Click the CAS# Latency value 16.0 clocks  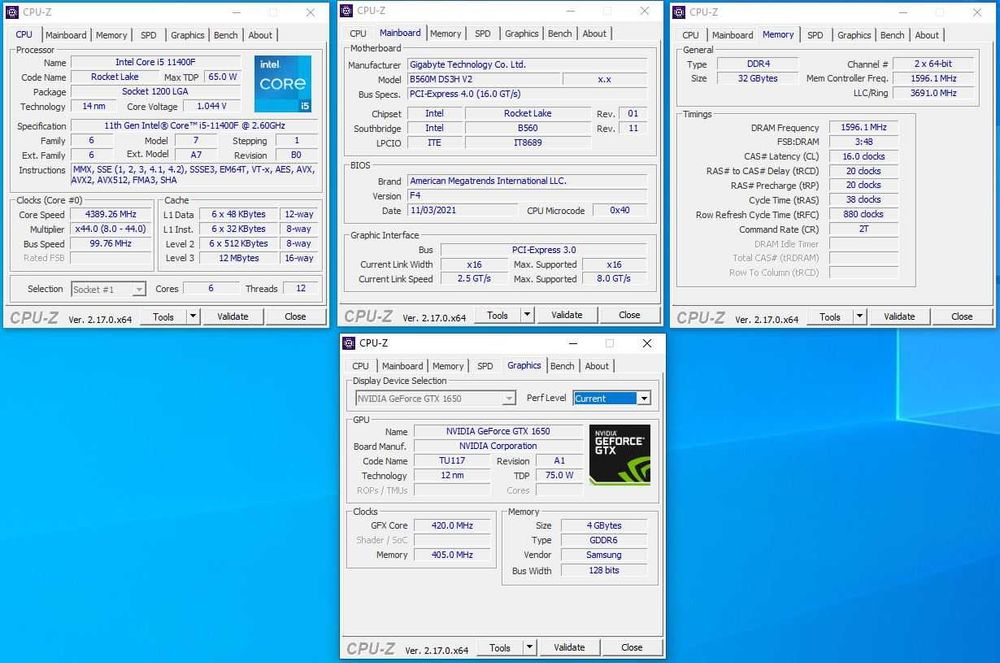864,156
